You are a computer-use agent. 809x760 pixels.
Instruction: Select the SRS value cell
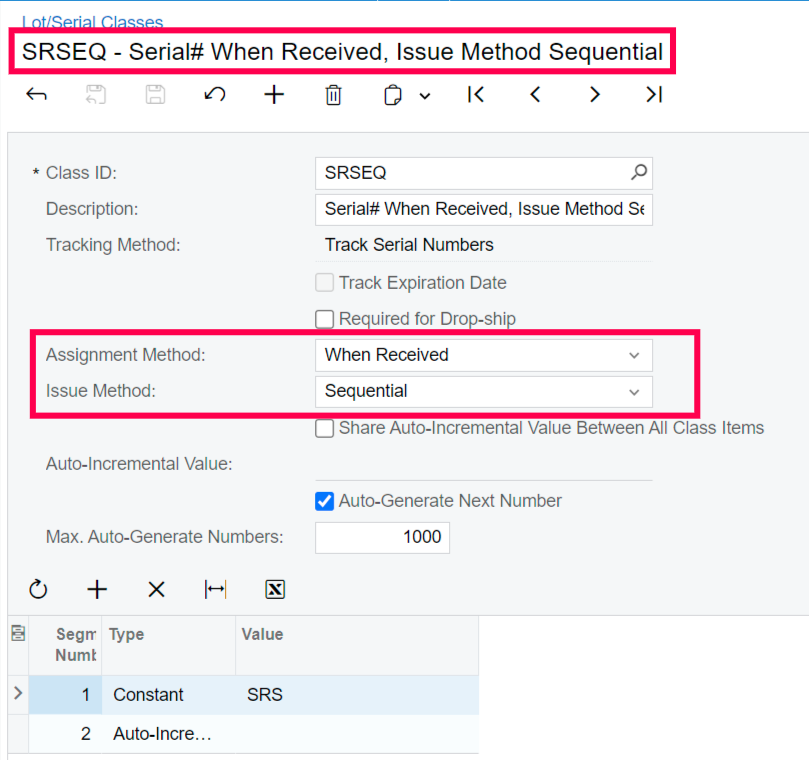(x=357, y=694)
